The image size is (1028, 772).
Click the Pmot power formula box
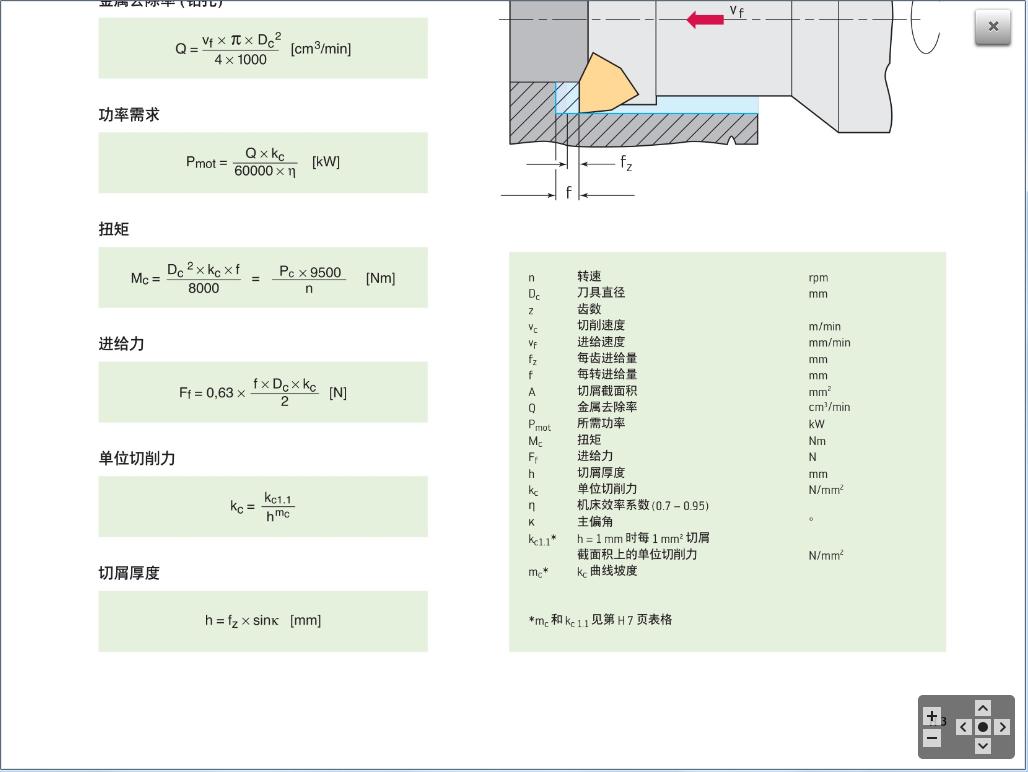pos(263,163)
